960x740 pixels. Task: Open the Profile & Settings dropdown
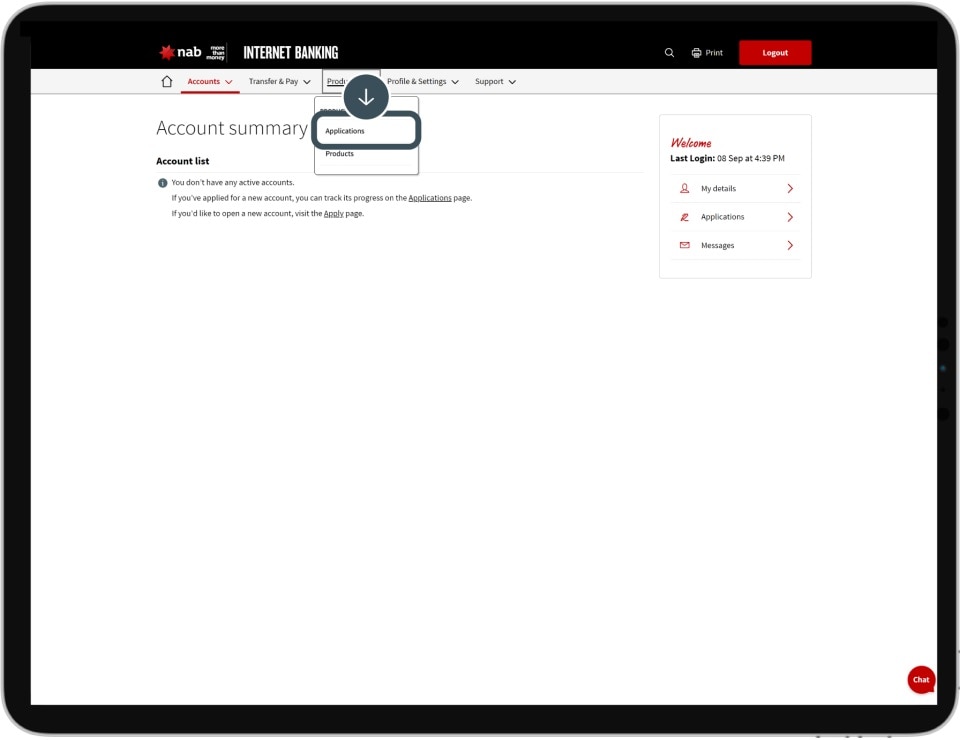click(422, 82)
